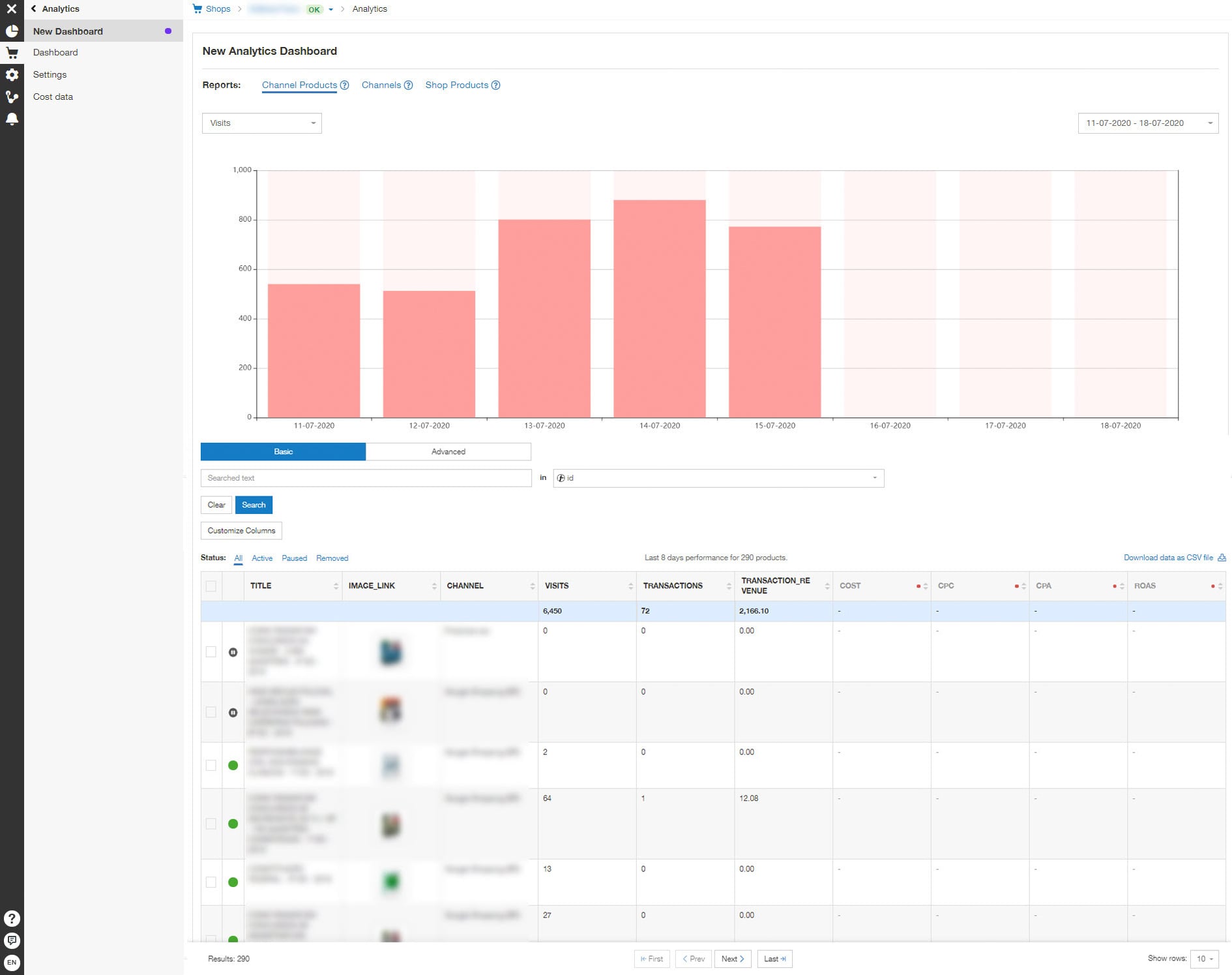The width and height of the screenshot is (1232, 975).
Task: Click the Shops cart icon in breadcrumb
Action: tap(198, 9)
